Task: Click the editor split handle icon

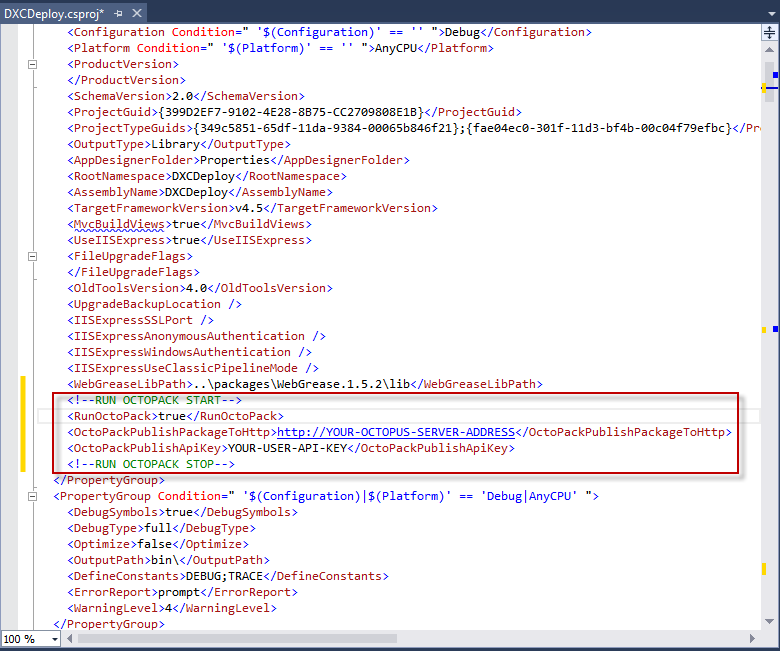Action: pyautogui.click(x=768, y=31)
